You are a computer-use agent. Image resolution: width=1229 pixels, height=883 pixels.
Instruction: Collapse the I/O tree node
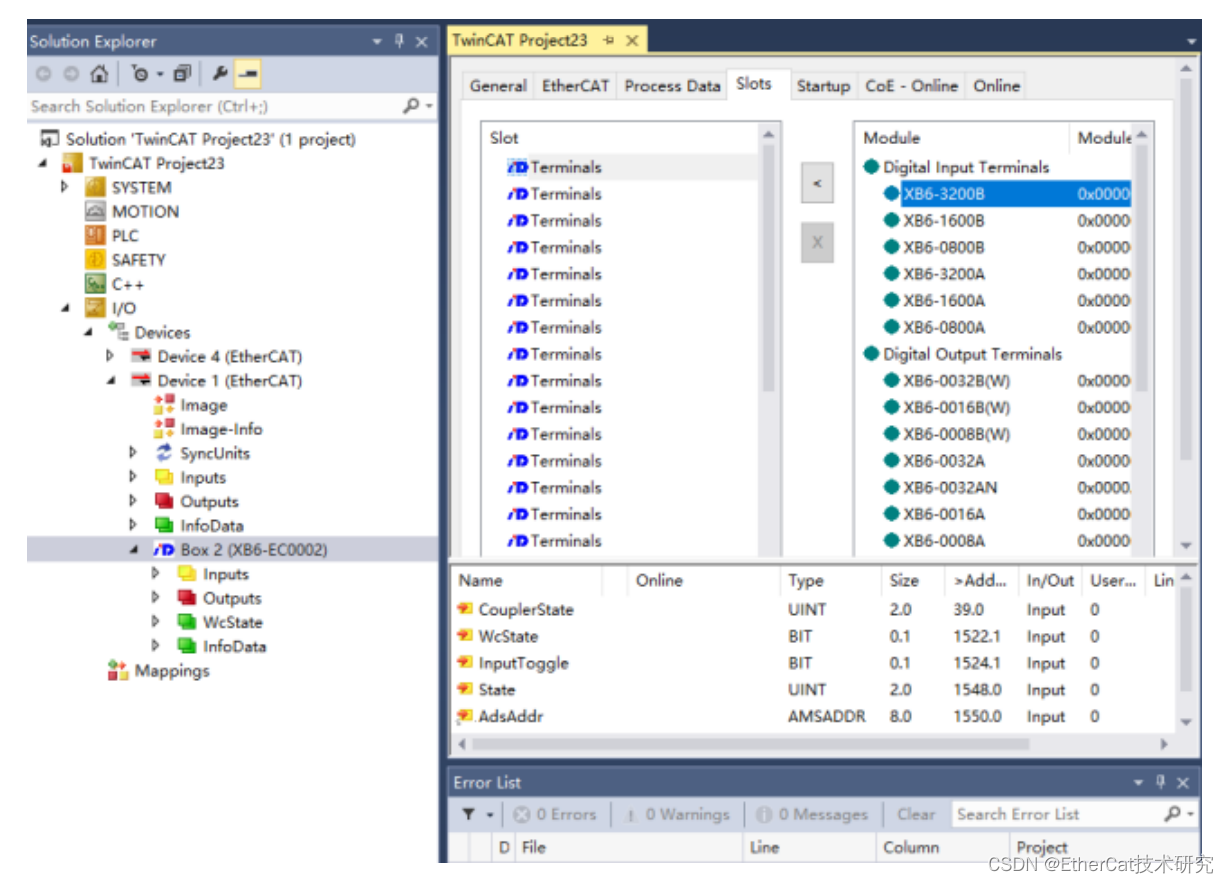pos(66,308)
